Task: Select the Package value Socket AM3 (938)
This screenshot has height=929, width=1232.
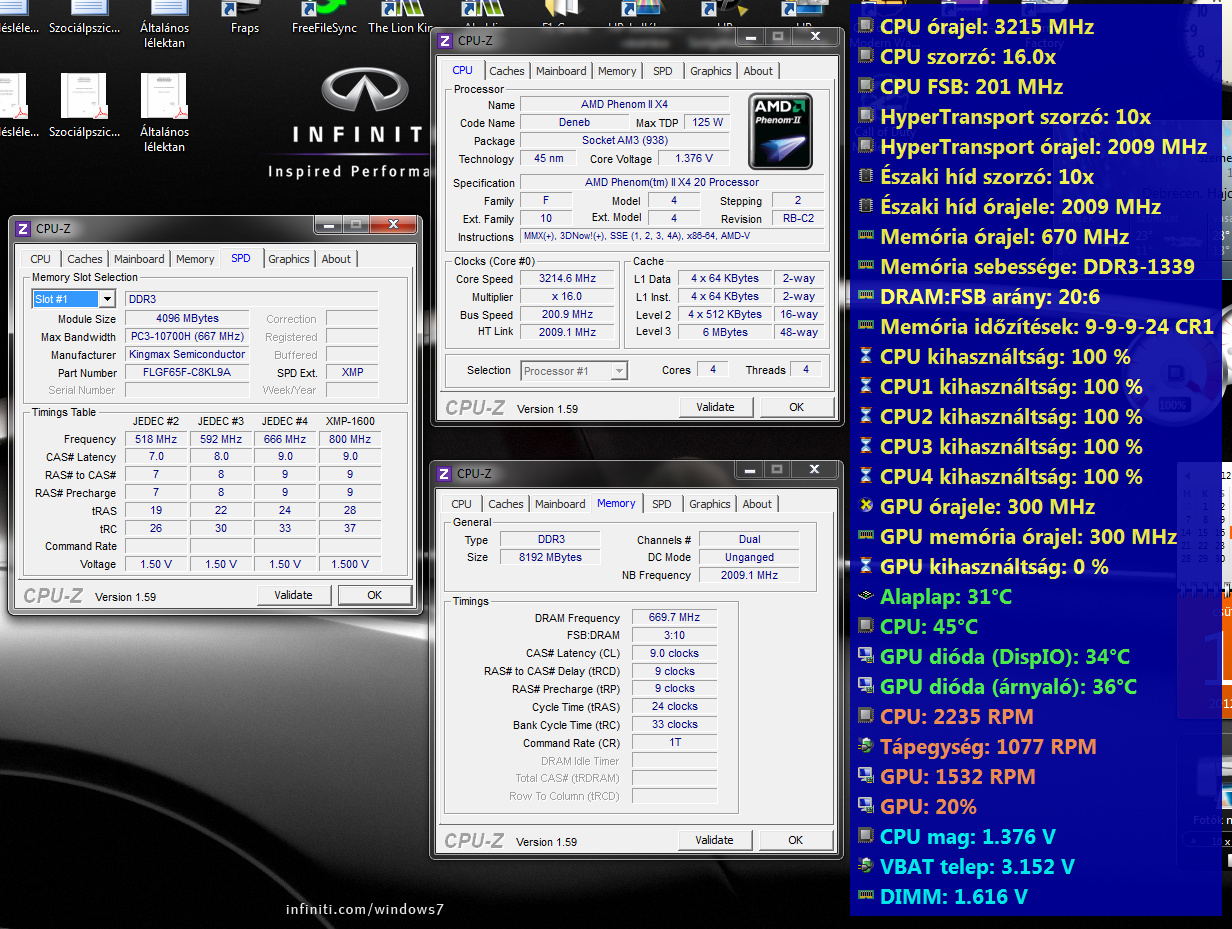Action: 626,141
